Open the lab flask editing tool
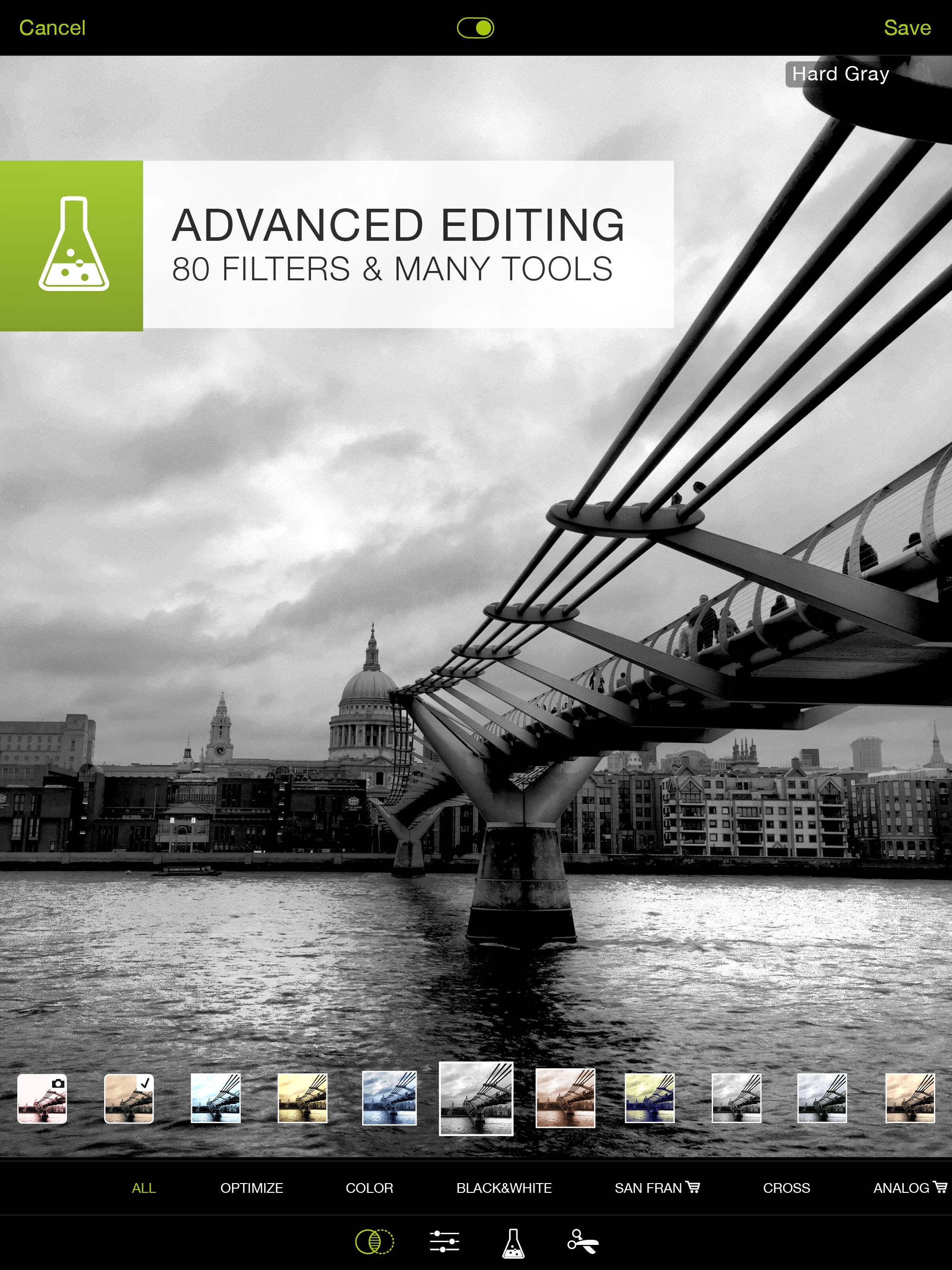 click(513, 1243)
